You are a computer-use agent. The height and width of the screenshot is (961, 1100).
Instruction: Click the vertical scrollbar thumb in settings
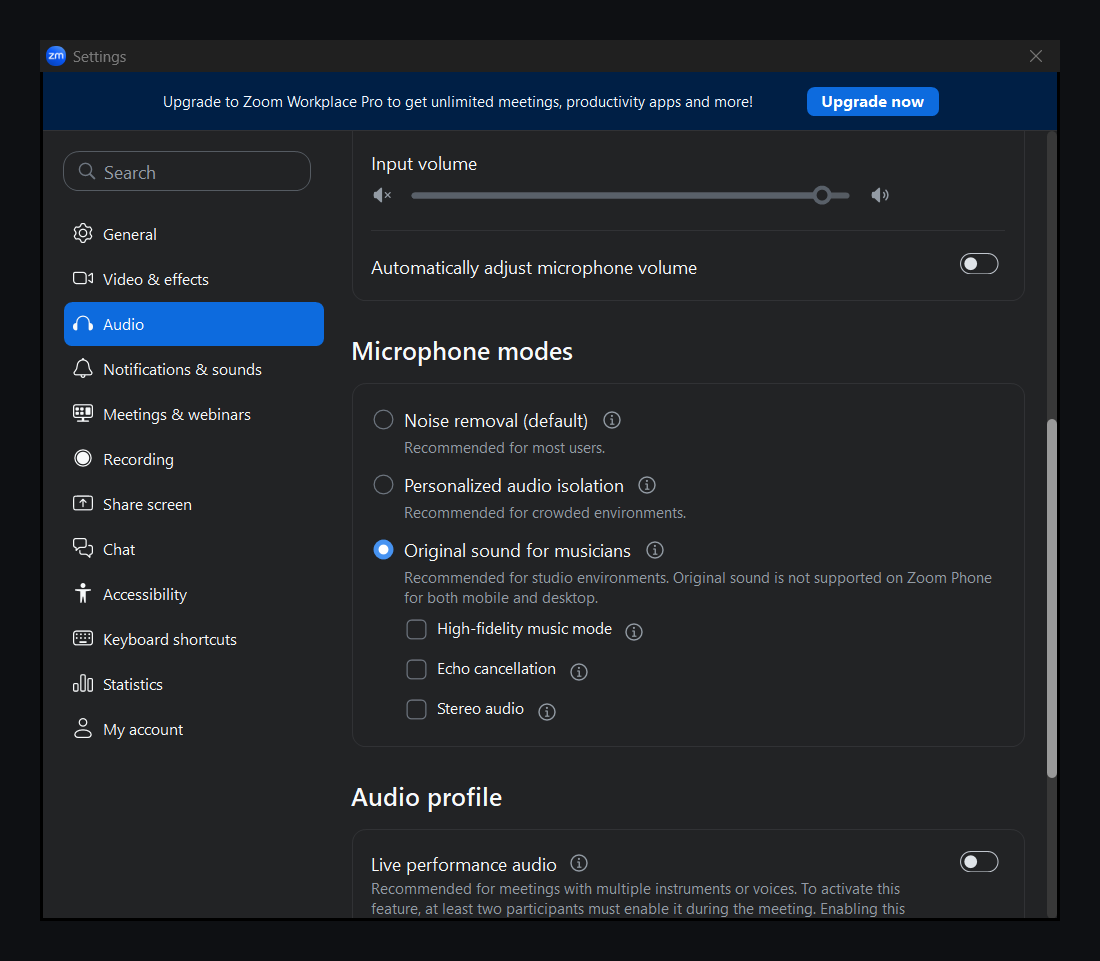[1052, 598]
